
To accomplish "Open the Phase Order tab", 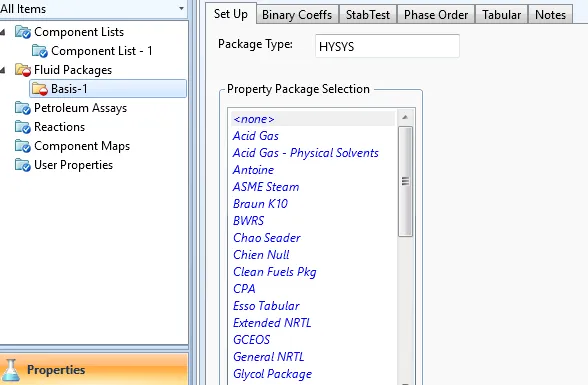I will pyautogui.click(x=436, y=15).
